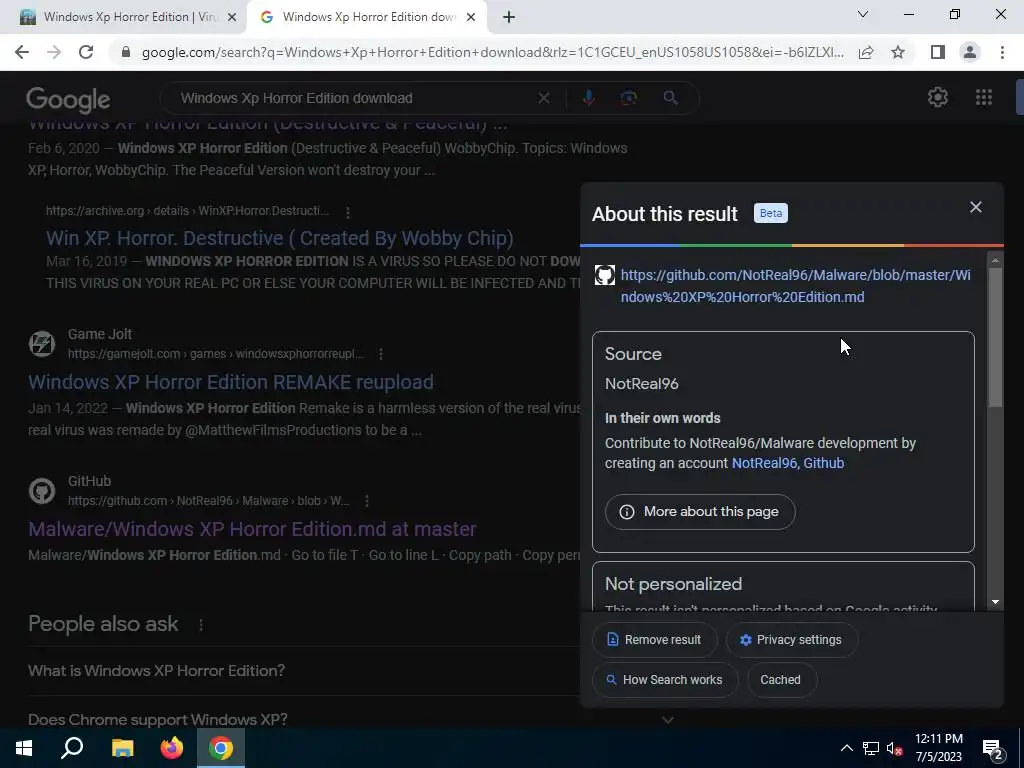Screen dimensions: 1024x768
Task: Go to the Google logo homepage
Action: (x=68, y=100)
